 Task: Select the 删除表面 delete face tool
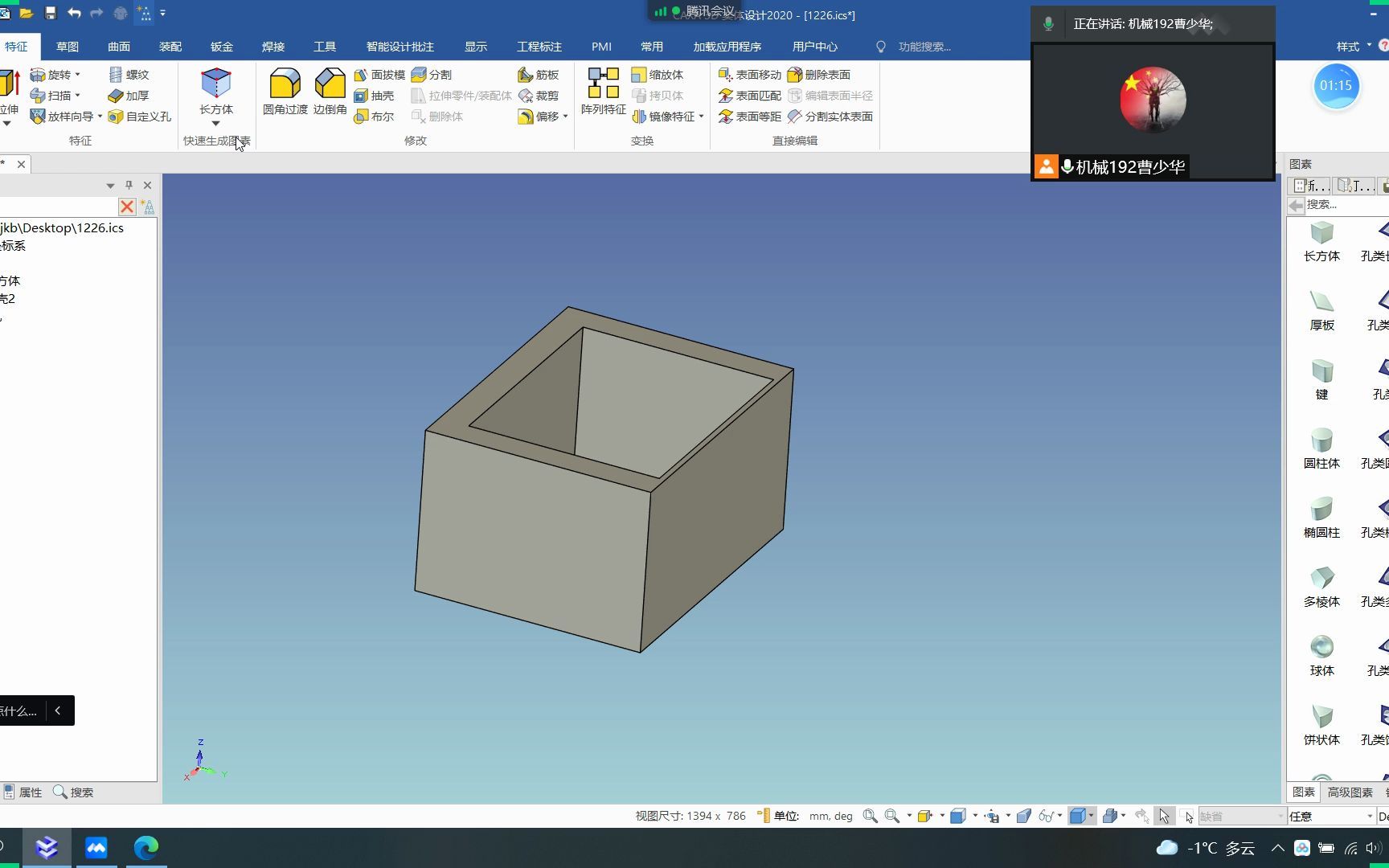(x=818, y=75)
